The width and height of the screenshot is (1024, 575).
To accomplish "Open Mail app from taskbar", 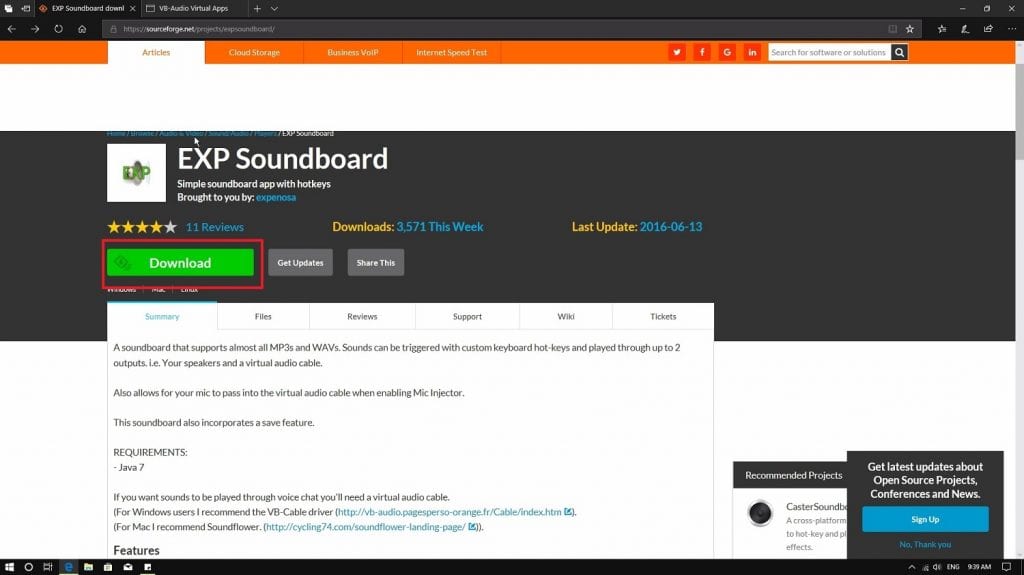I will coord(128,567).
